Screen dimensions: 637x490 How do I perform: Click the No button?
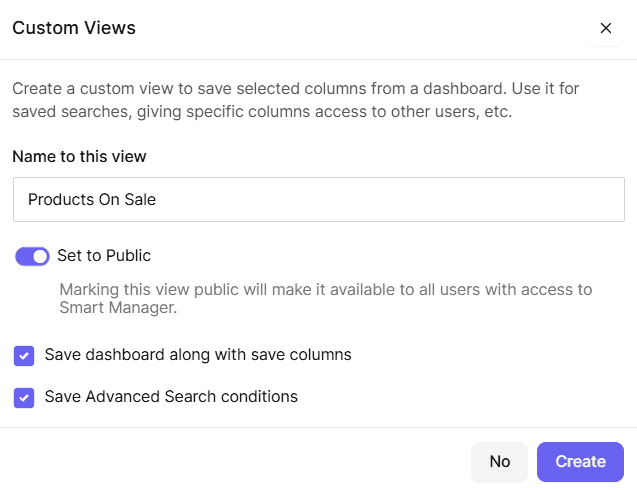pyautogui.click(x=499, y=462)
